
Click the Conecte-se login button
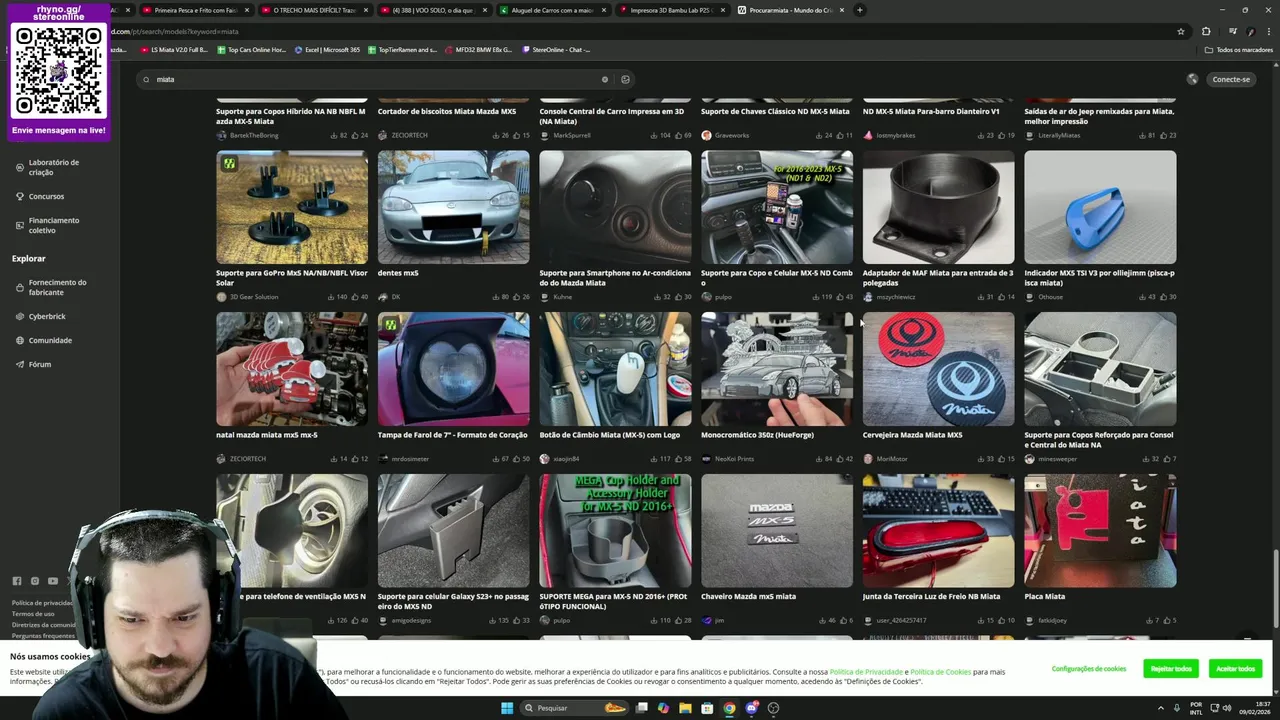[x=1231, y=80]
